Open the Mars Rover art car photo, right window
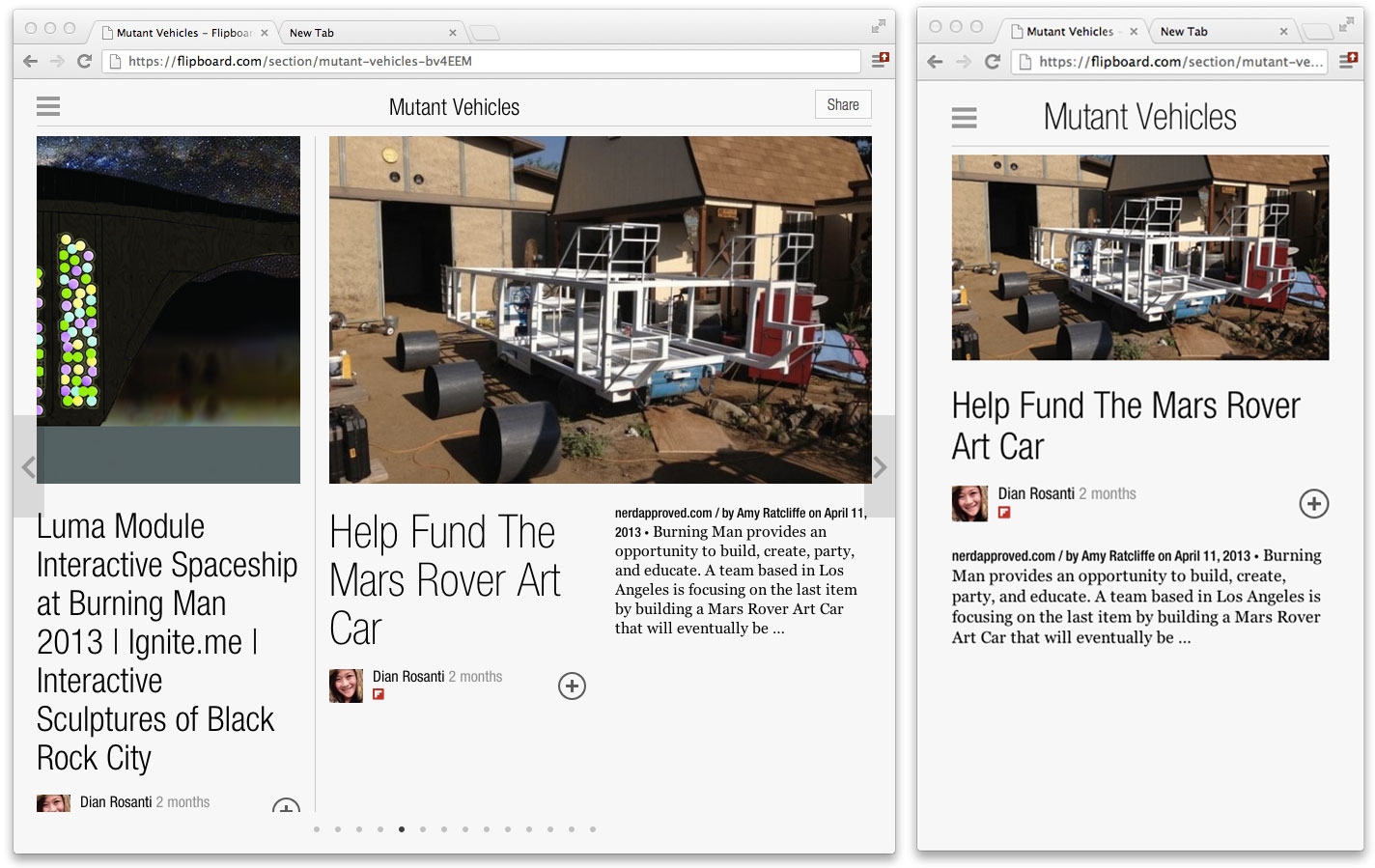 point(1140,258)
